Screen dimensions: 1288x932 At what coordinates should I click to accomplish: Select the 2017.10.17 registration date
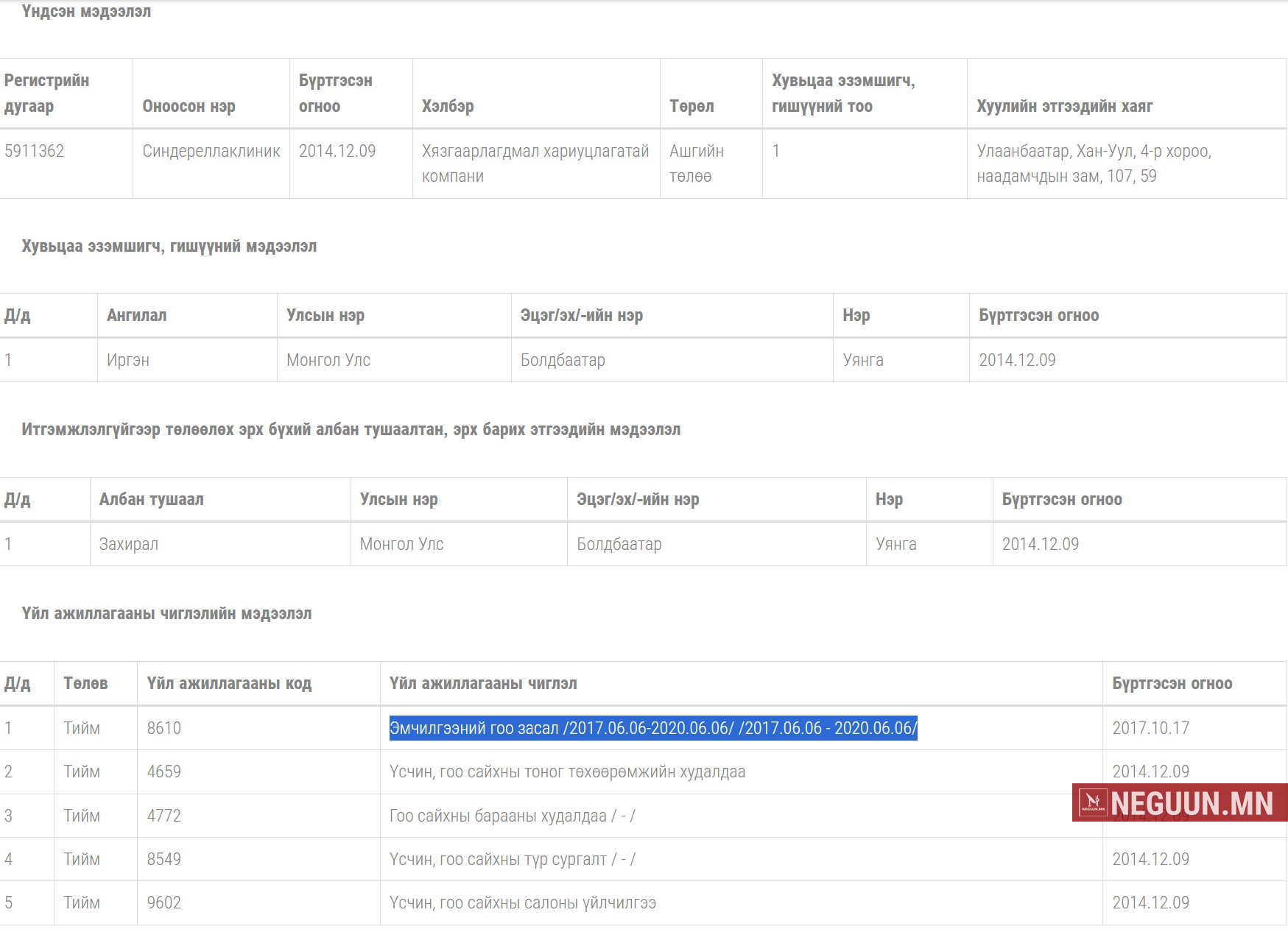pos(1150,728)
